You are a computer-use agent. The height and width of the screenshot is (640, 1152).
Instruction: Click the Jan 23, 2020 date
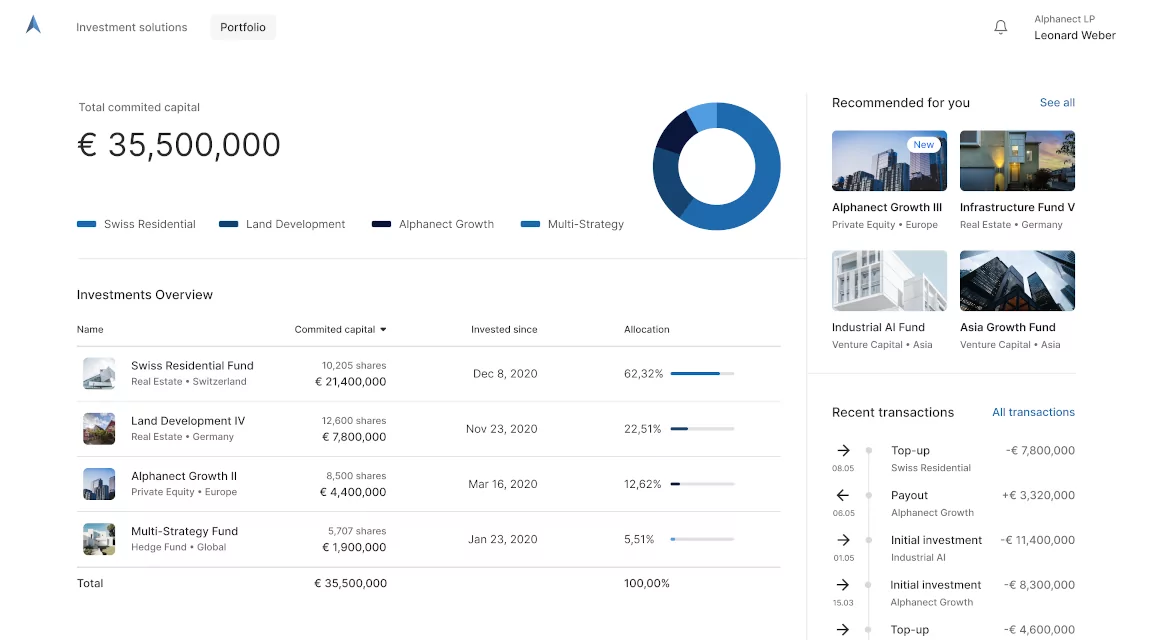(x=503, y=539)
